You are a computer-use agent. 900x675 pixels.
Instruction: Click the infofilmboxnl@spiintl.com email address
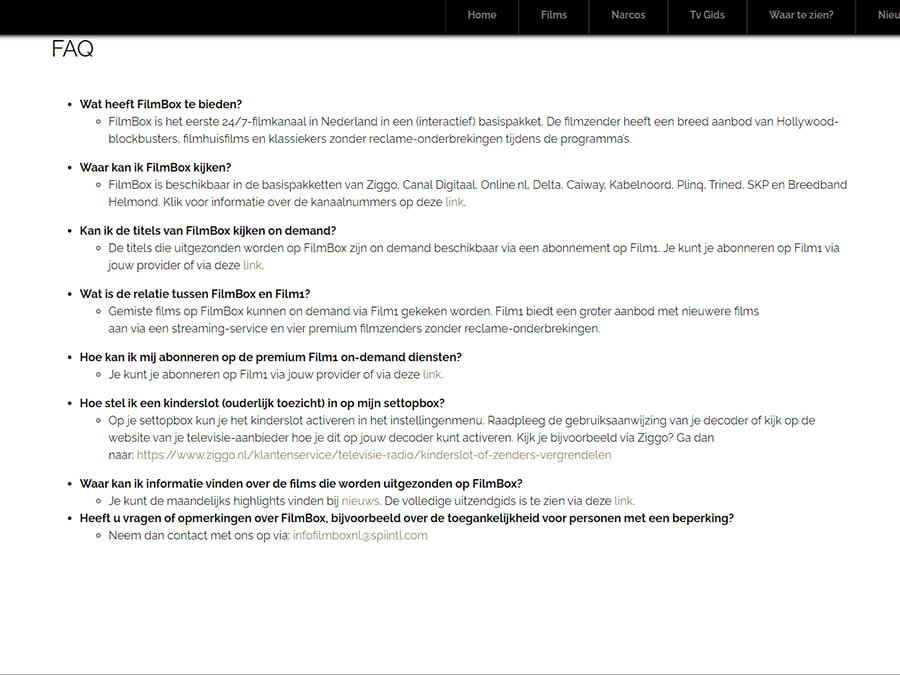[x=360, y=535]
